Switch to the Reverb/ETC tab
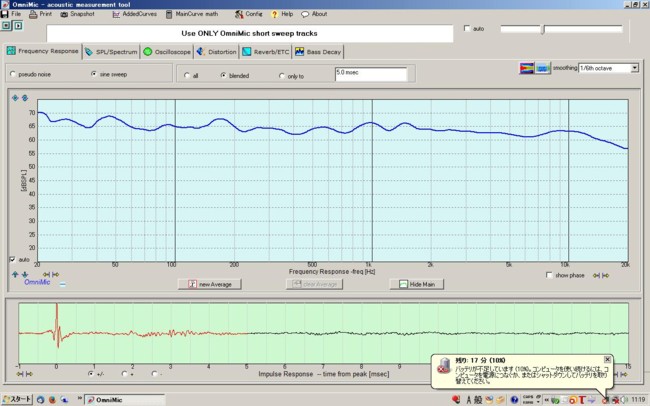 [266, 52]
